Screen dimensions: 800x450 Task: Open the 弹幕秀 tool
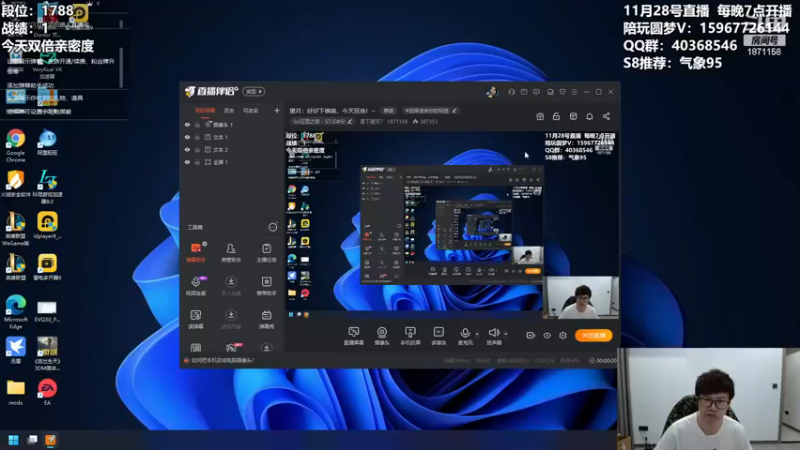(x=266, y=319)
